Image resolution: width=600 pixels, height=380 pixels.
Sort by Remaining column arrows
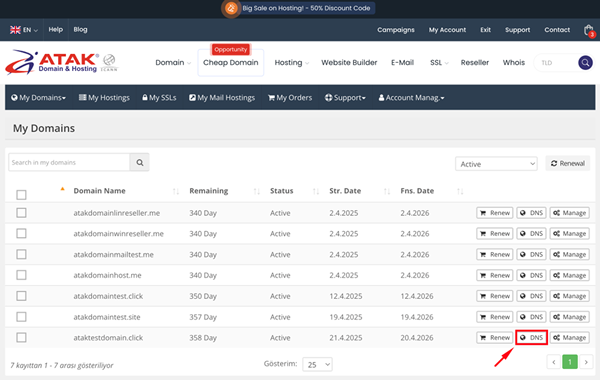256,191
